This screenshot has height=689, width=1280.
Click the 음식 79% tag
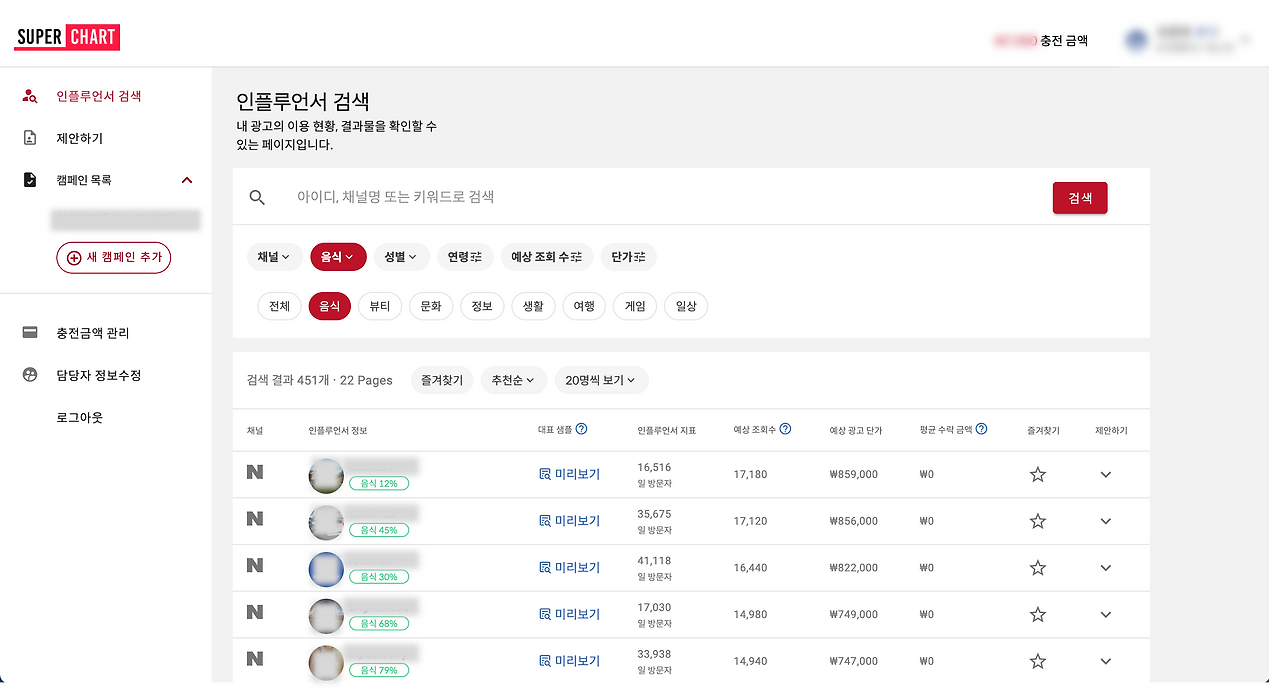click(379, 670)
